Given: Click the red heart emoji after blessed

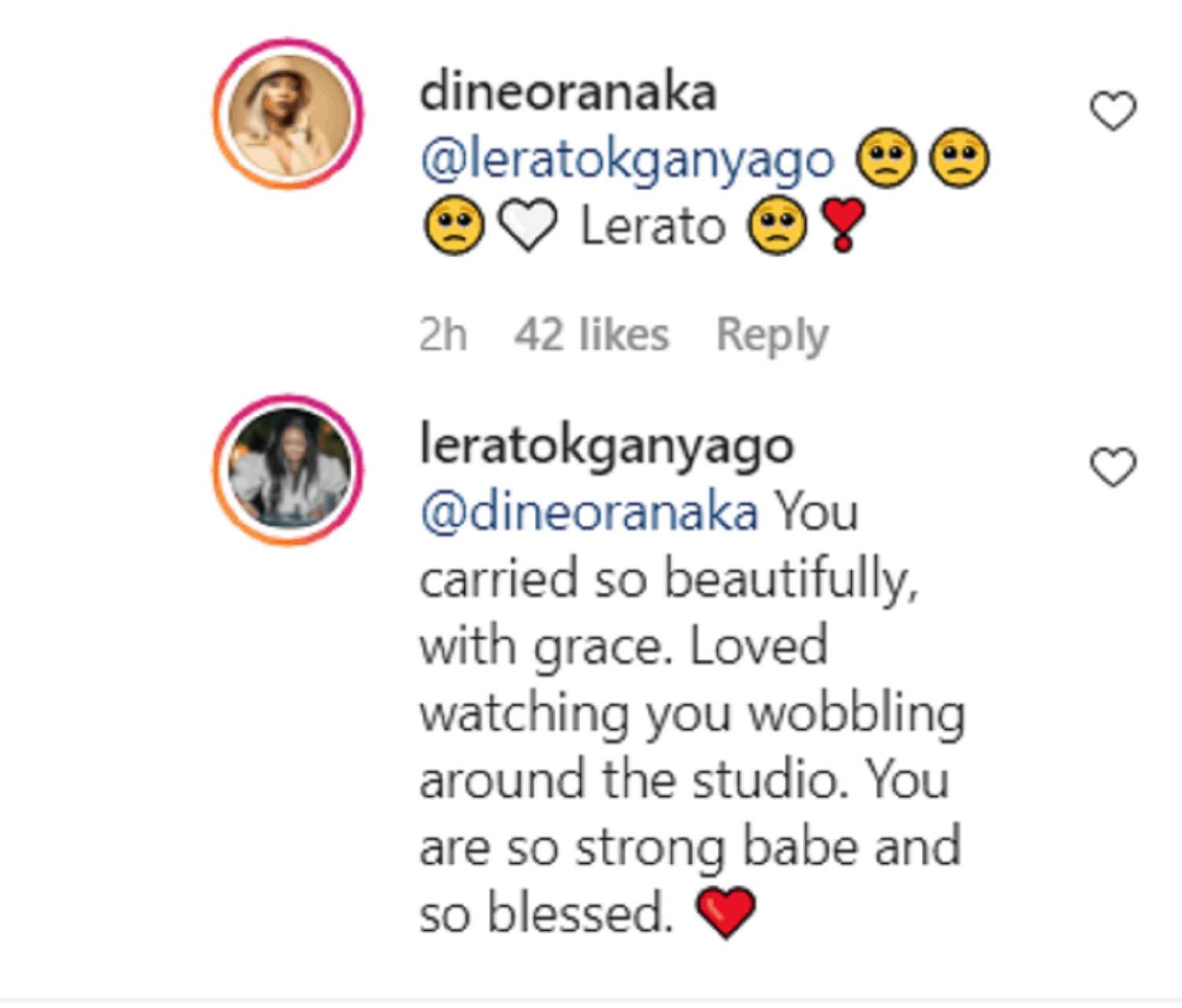Looking at the screenshot, I should [x=726, y=913].
